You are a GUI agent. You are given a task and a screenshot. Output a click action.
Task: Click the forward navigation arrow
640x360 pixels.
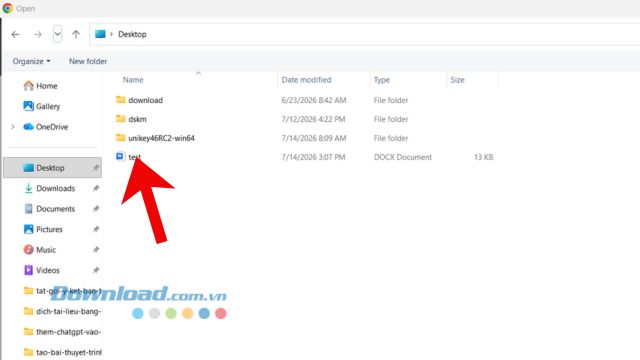38,34
